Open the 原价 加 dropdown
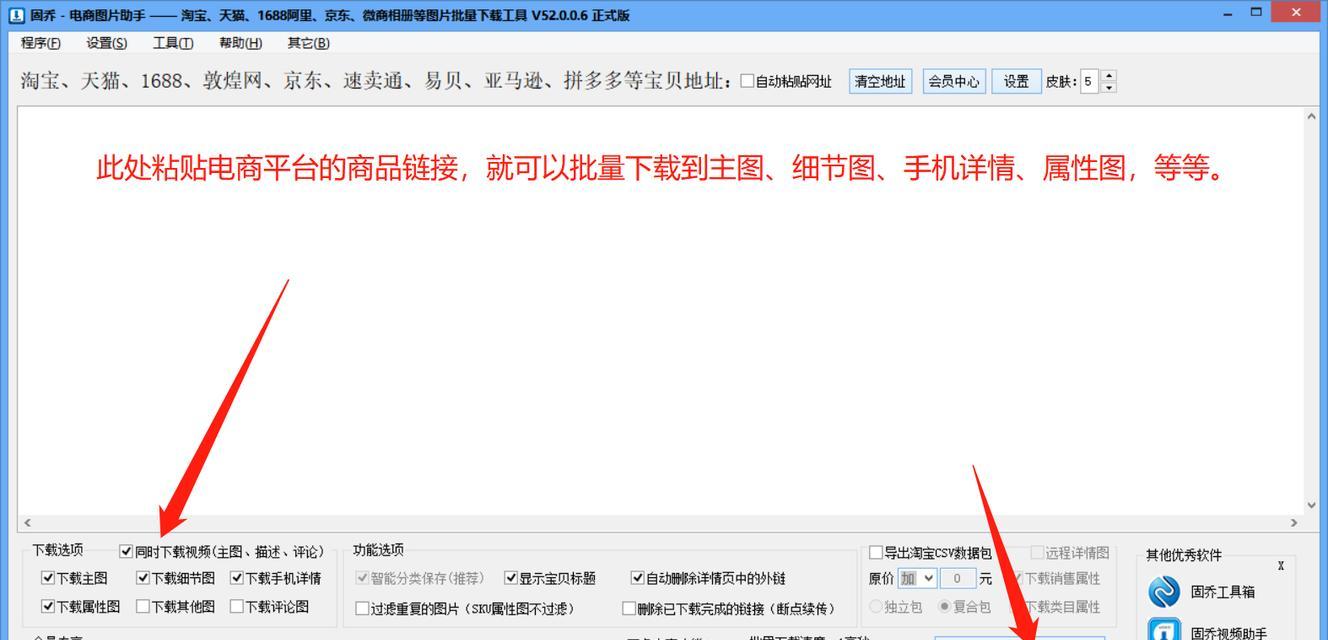The height and width of the screenshot is (640, 1328). point(917,578)
